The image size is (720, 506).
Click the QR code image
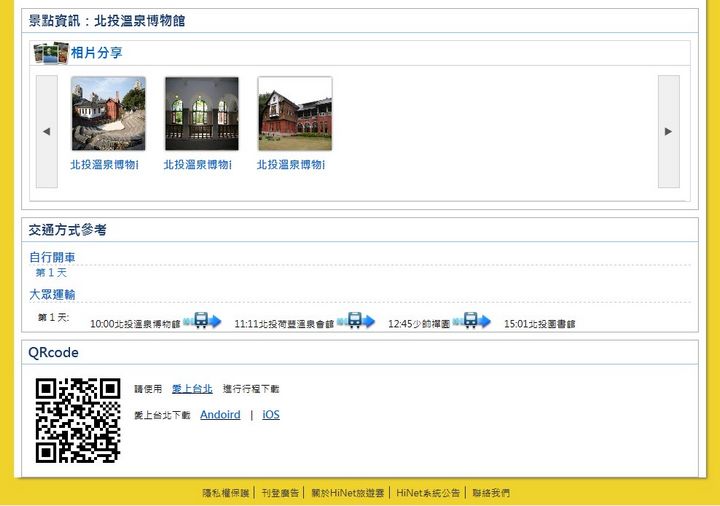pos(78,420)
